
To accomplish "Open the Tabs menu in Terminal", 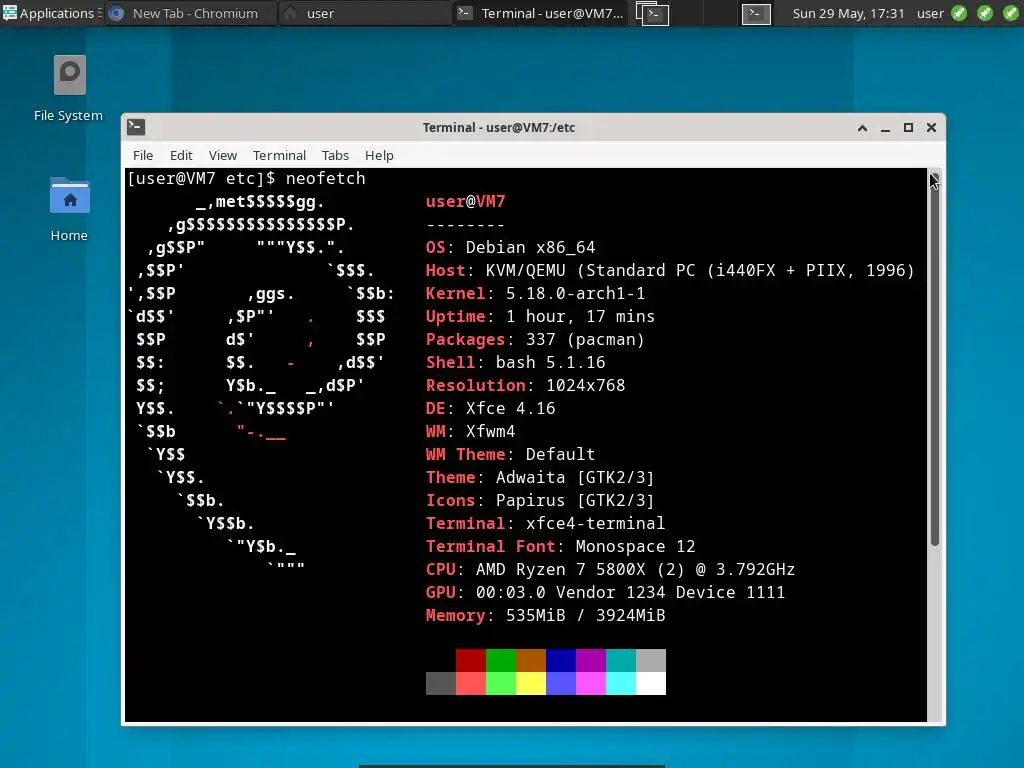I will click(x=335, y=155).
